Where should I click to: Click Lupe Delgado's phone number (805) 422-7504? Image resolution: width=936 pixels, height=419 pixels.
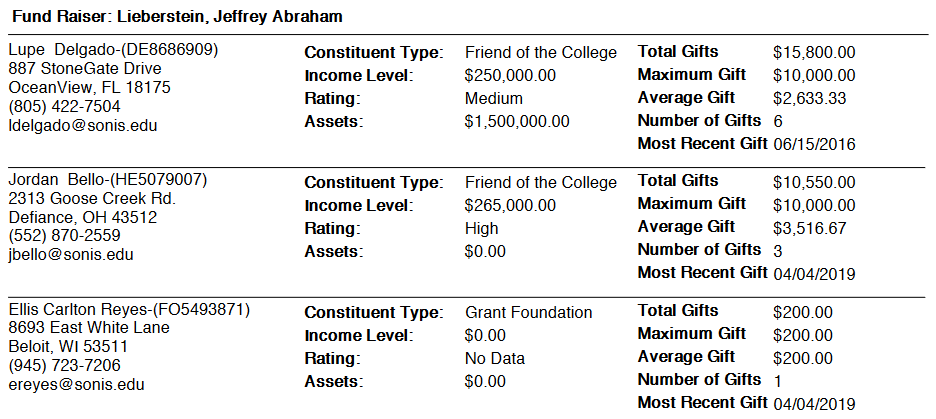tap(64, 107)
